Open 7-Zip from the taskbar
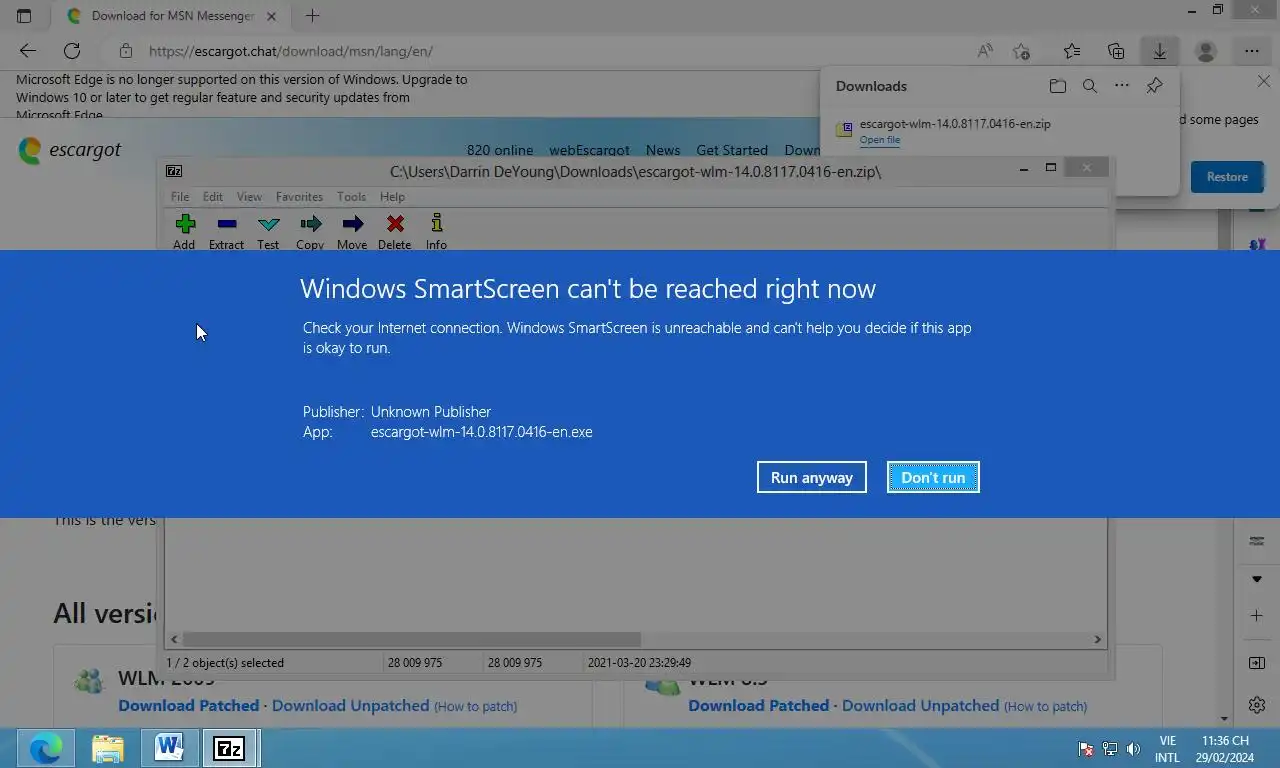The width and height of the screenshot is (1280, 768). pyautogui.click(x=229, y=748)
